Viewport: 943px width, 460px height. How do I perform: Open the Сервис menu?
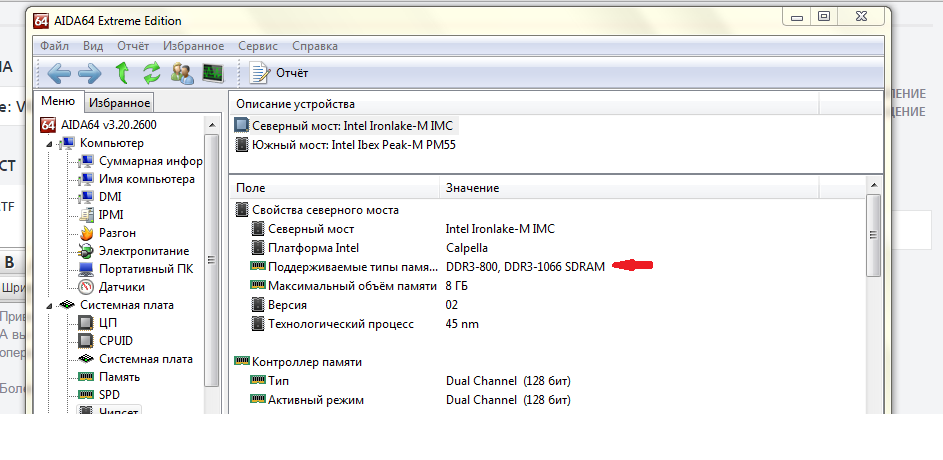click(258, 46)
